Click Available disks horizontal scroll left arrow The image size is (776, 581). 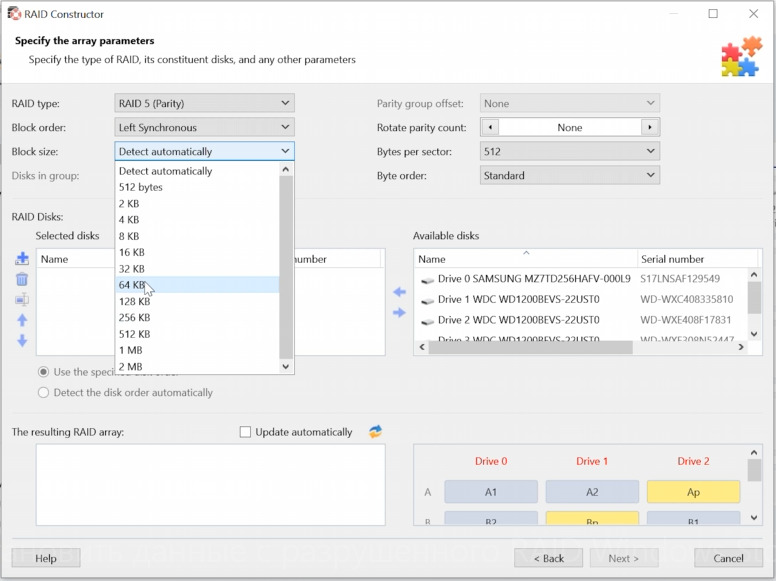[422, 347]
